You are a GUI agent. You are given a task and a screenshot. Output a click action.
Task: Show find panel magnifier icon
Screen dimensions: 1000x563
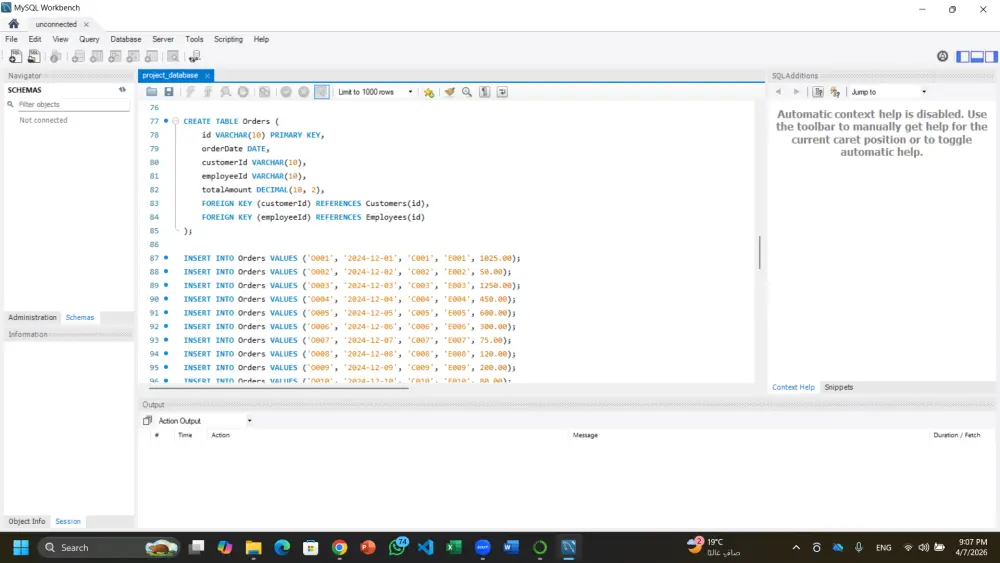coord(467,92)
